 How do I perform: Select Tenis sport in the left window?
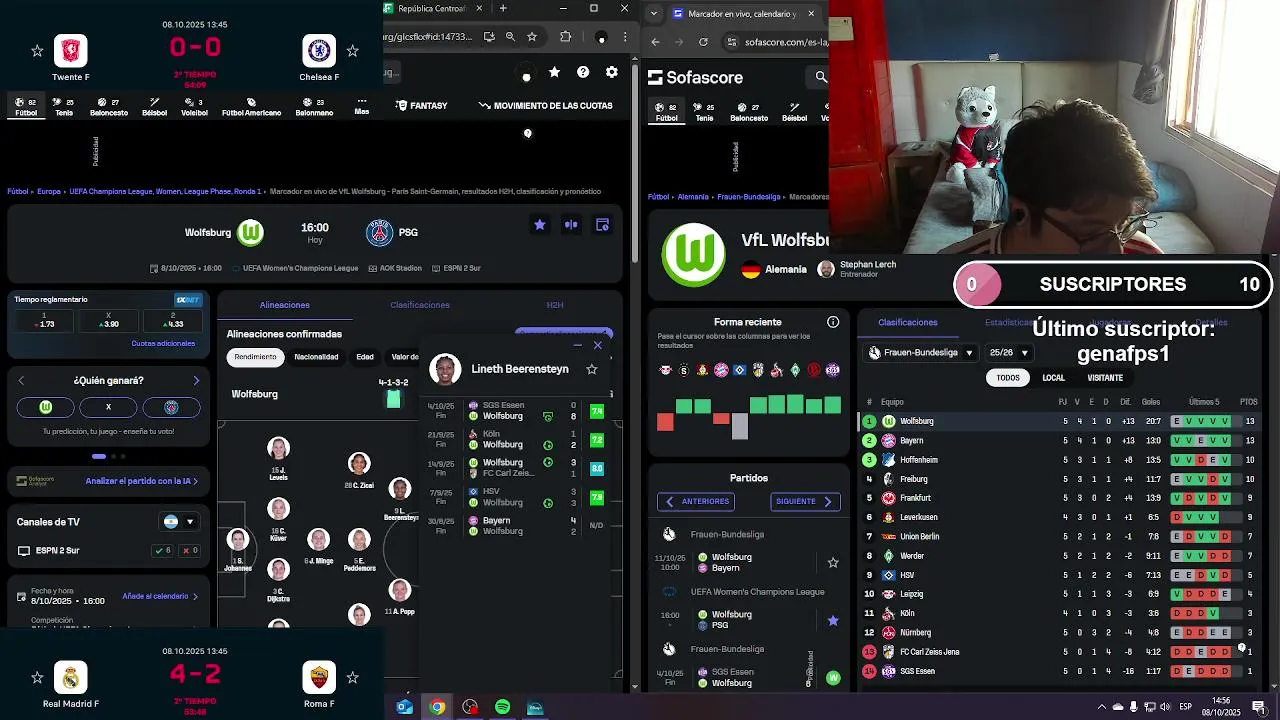[64, 107]
